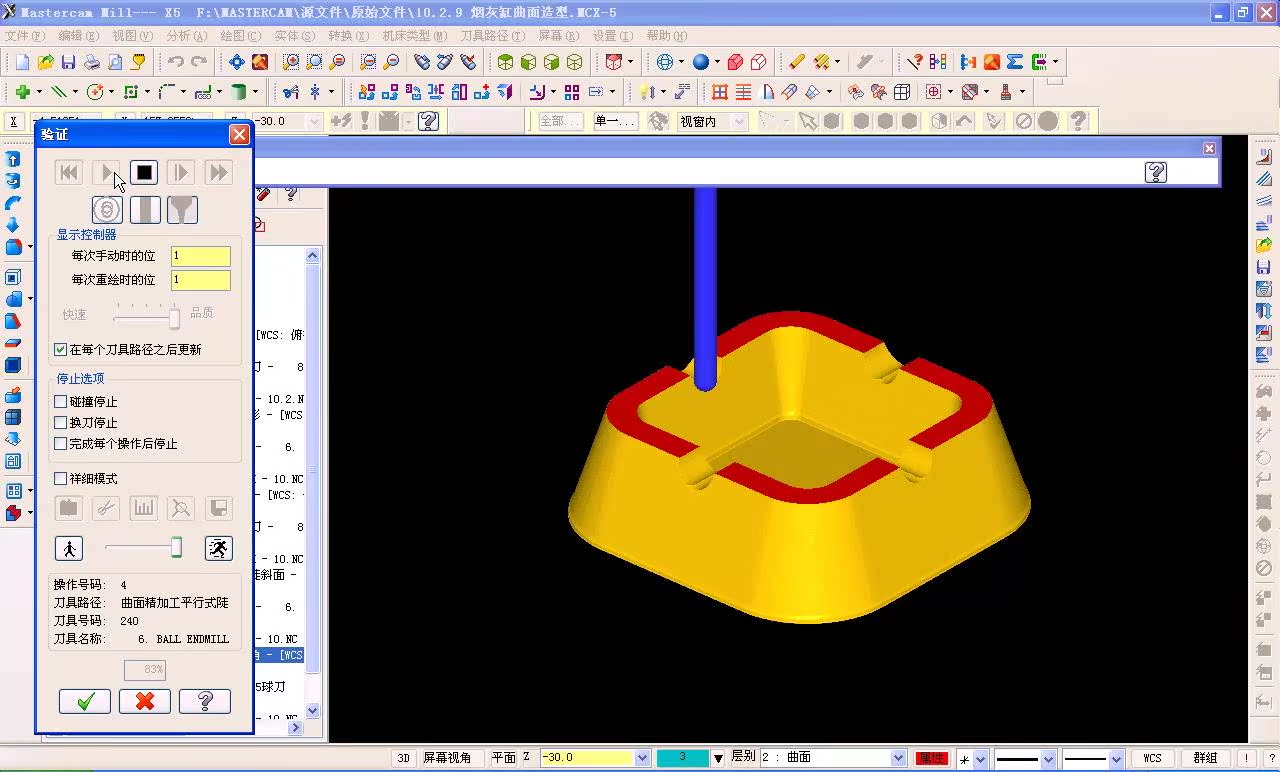Click the Redo arrow icon
The width and height of the screenshot is (1280, 772).
(x=199, y=62)
